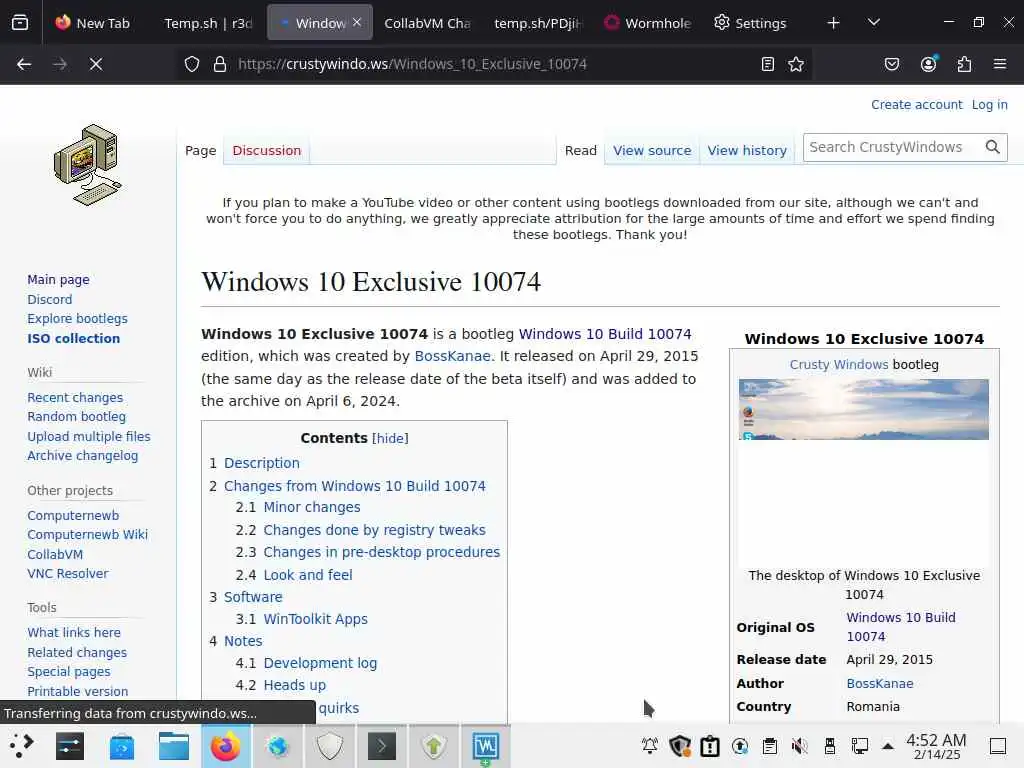Open the Firefox account icon
This screenshot has width=1024, height=768.
[x=928, y=64]
